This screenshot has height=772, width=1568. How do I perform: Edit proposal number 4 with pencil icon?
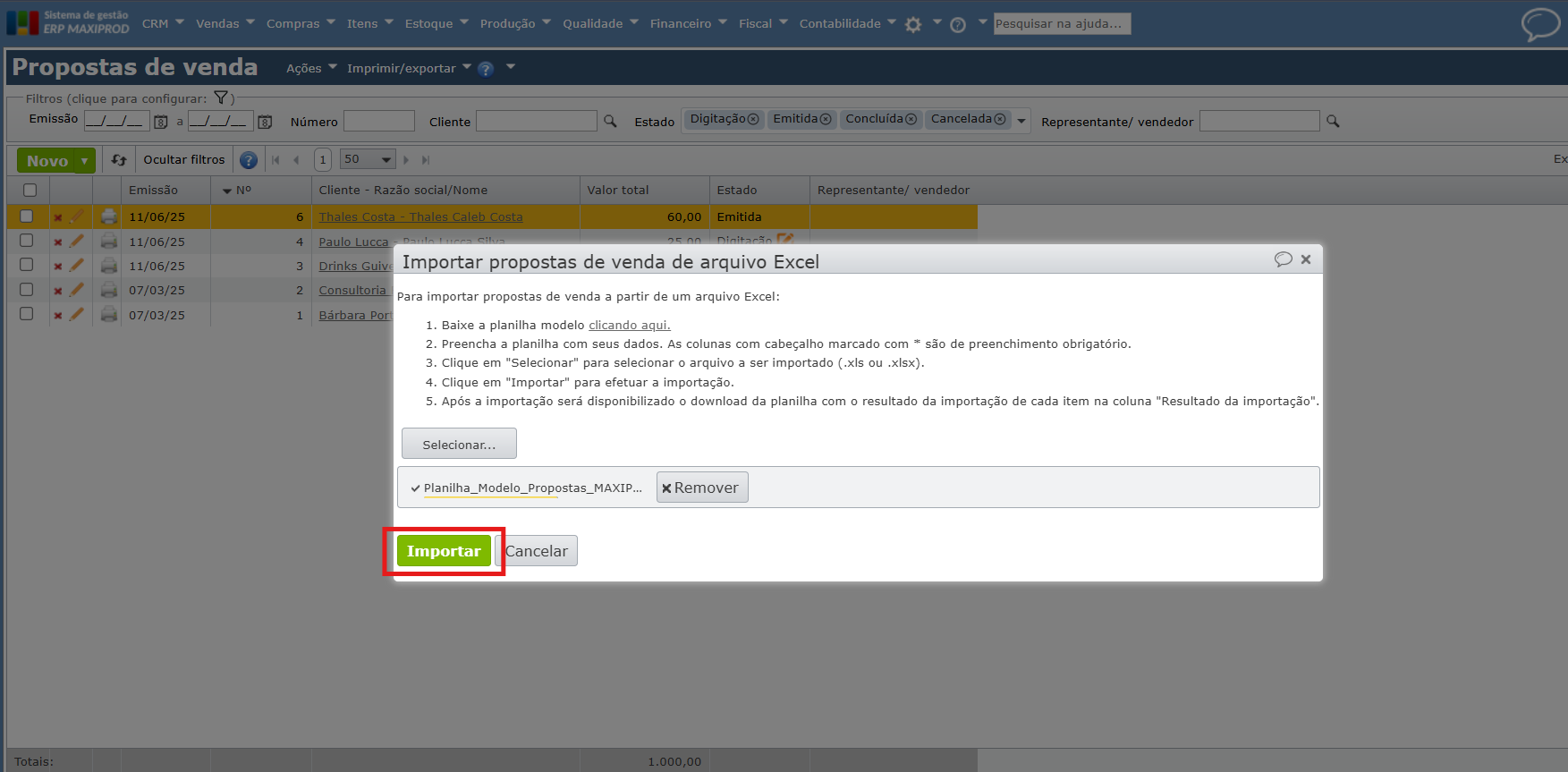coord(77,241)
